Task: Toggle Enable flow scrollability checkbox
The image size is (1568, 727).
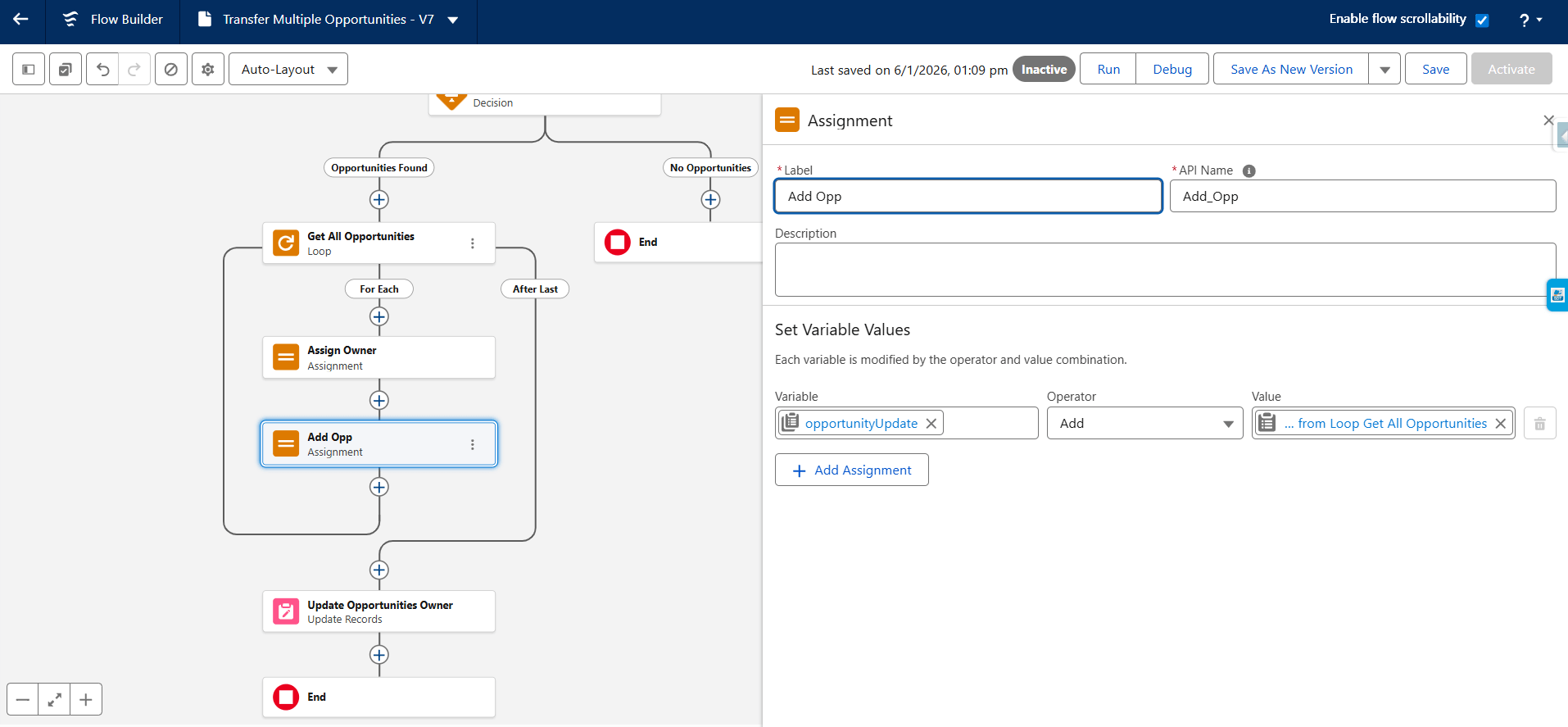Action: 1482,20
